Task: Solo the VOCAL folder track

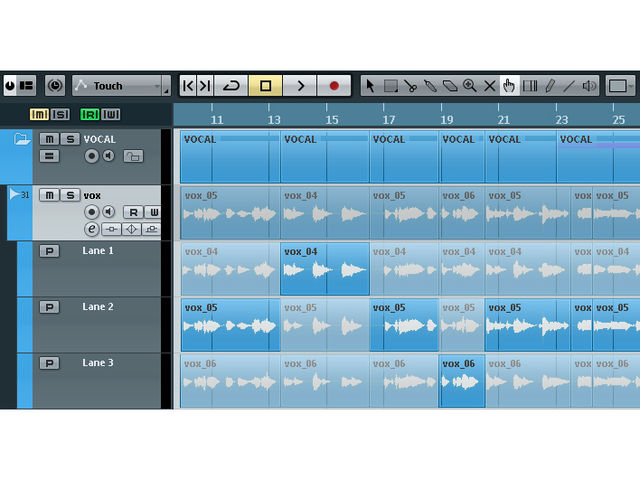Action: [x=70, y=139]
